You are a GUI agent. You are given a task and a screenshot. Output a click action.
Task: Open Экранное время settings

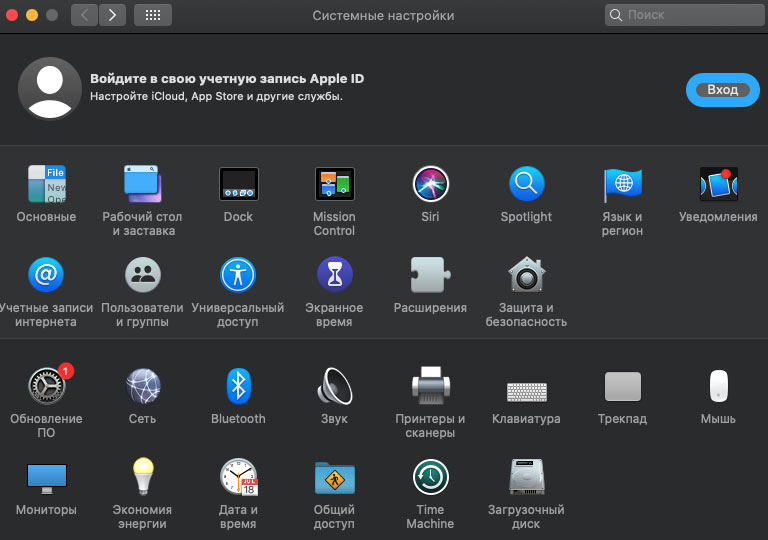(335, 274)
